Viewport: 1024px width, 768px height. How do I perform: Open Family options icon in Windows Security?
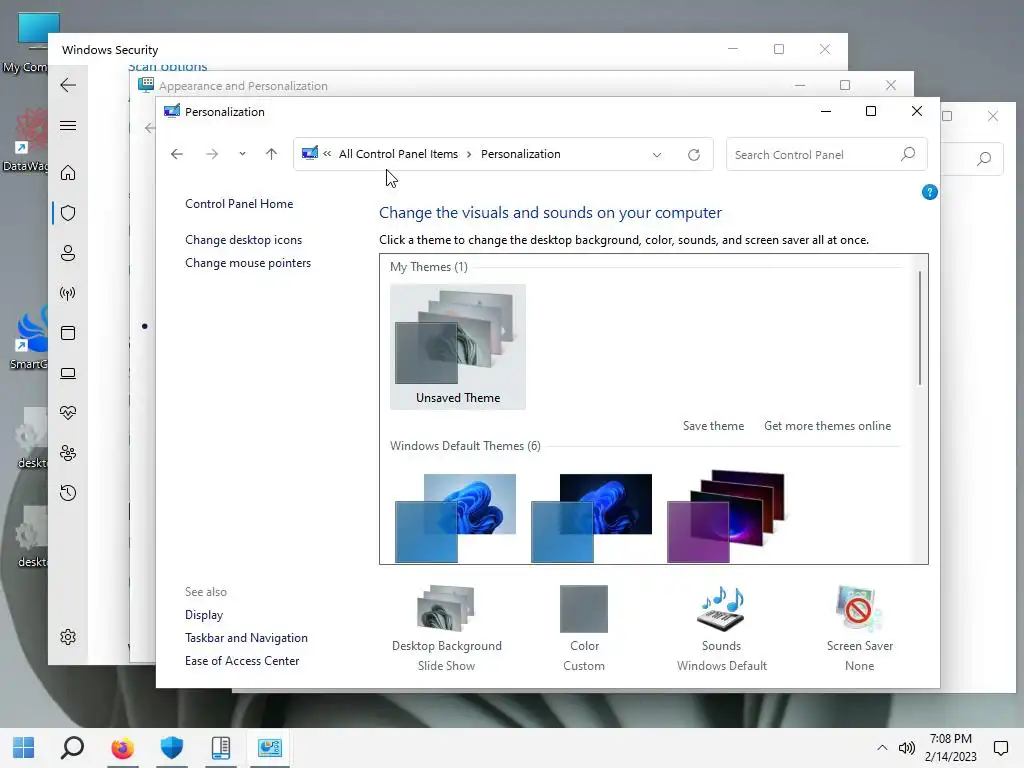(x=68, y=453)
